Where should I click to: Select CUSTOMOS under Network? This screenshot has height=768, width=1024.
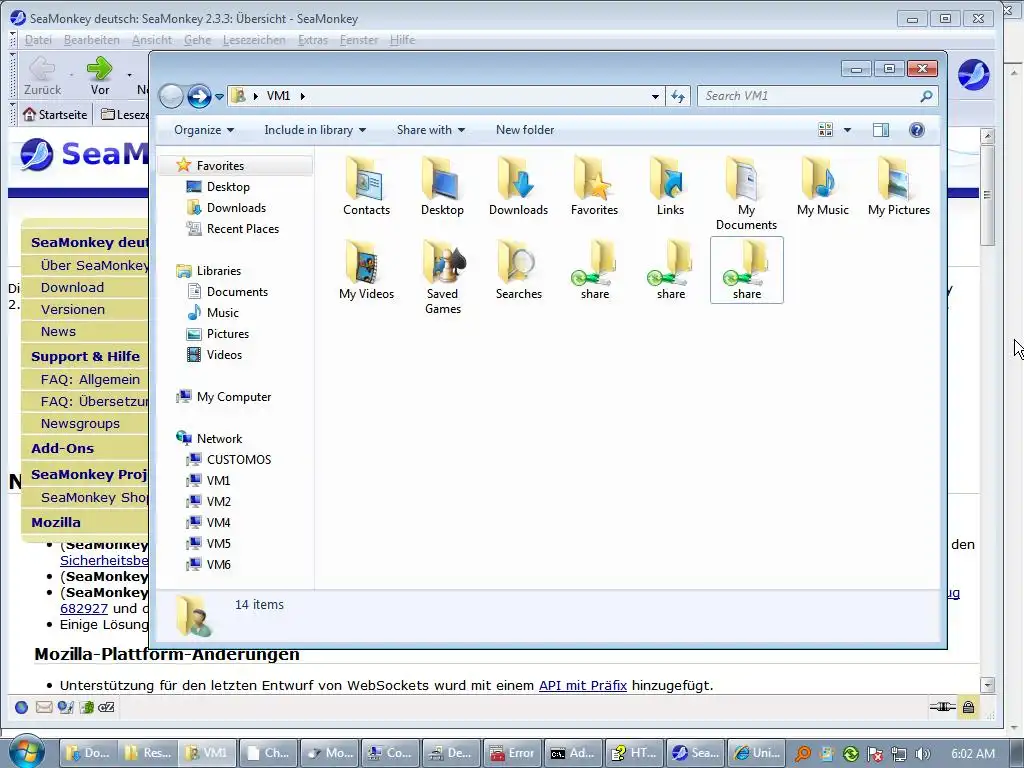[238, 460]
